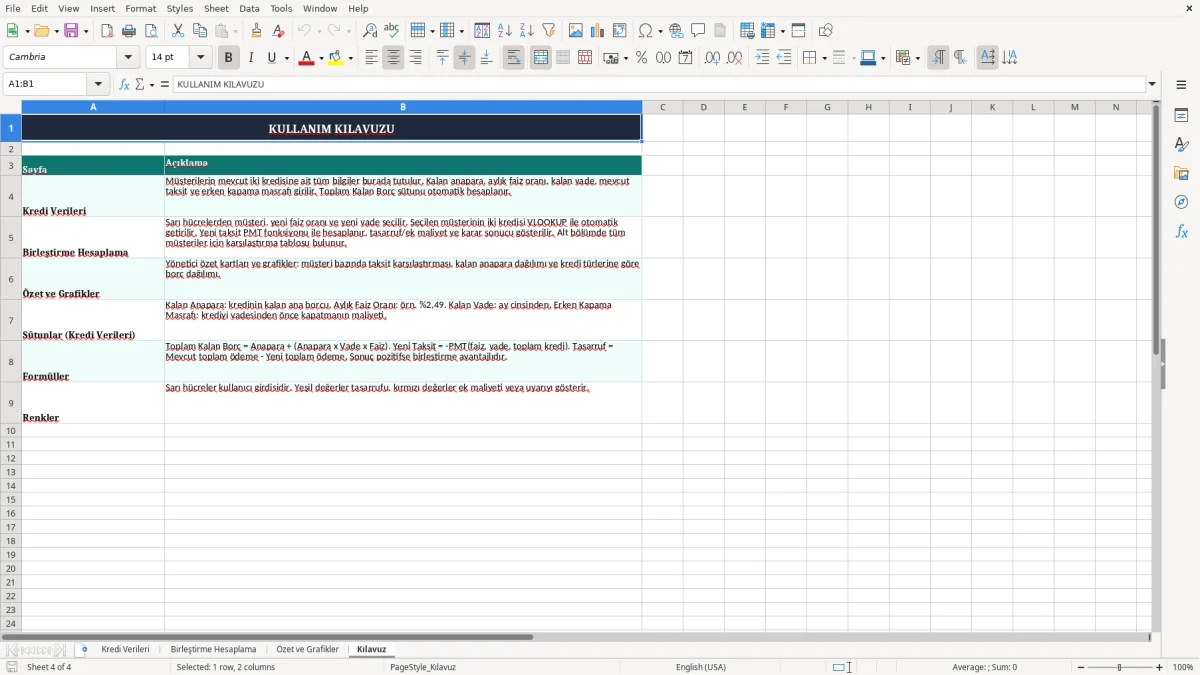
Task: Expand the Name Box dropdown
Action: [x=98, y=84]
